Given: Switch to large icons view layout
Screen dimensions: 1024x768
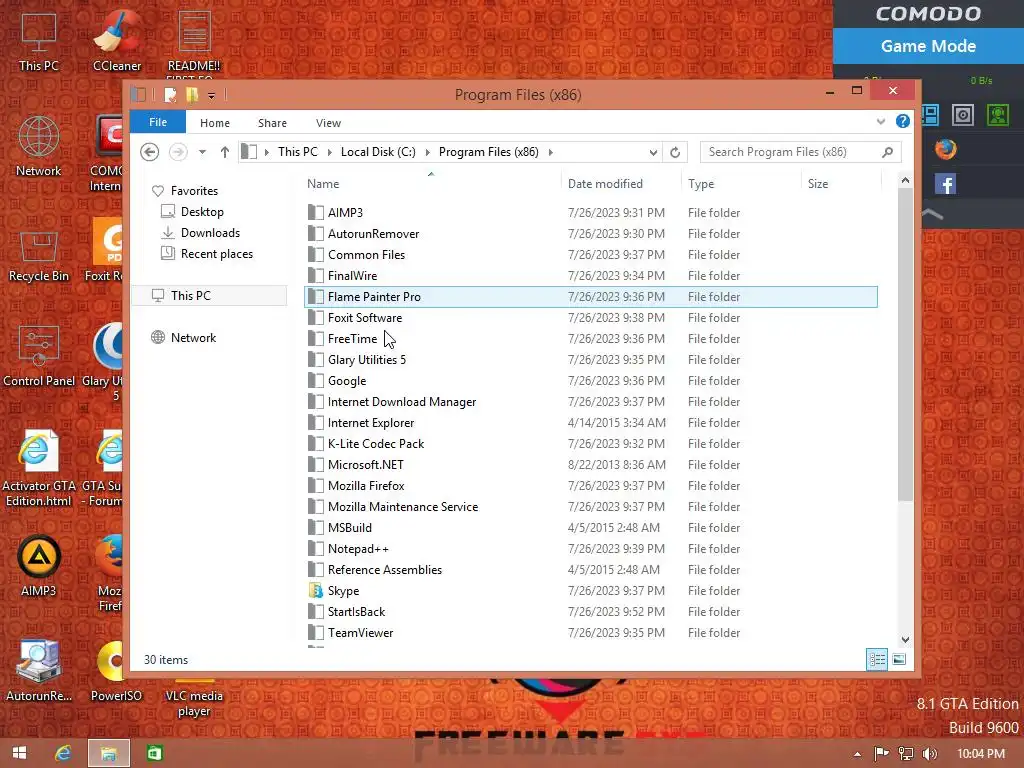Looking at the screenshot, I should (899, 659).
